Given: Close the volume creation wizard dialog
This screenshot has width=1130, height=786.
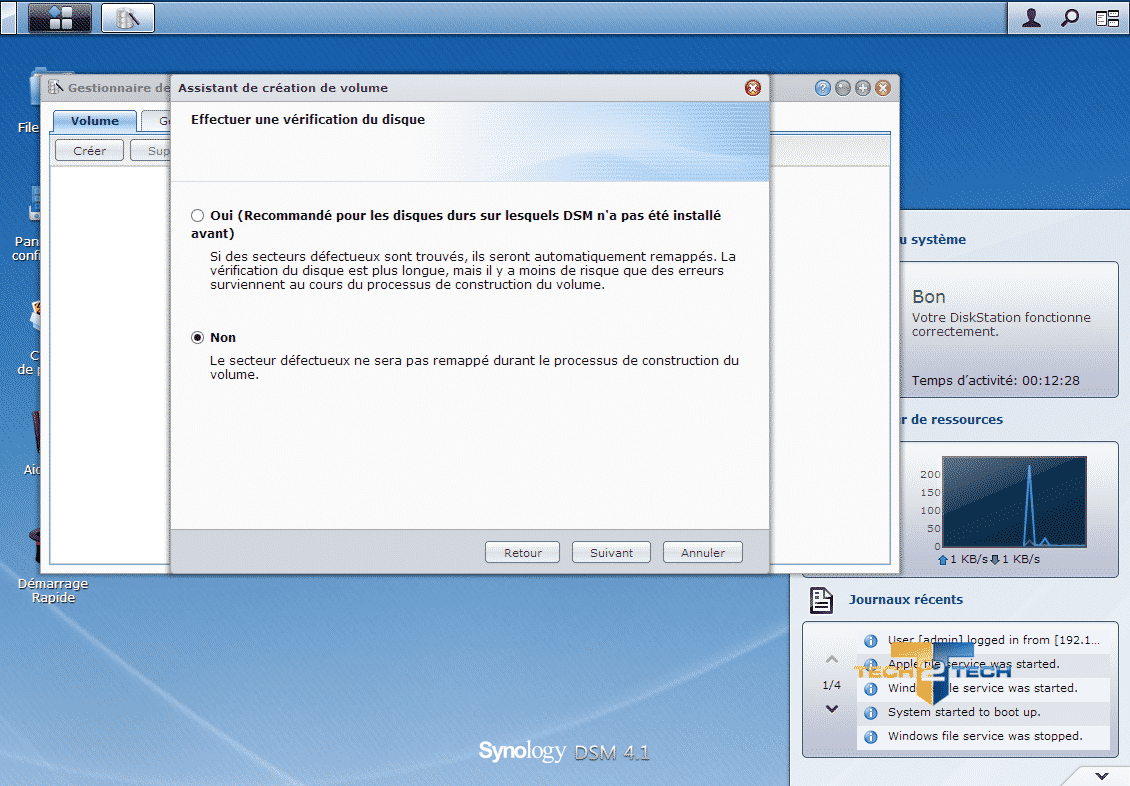Looking at the screenshot, I should click(x=752, y=88).
